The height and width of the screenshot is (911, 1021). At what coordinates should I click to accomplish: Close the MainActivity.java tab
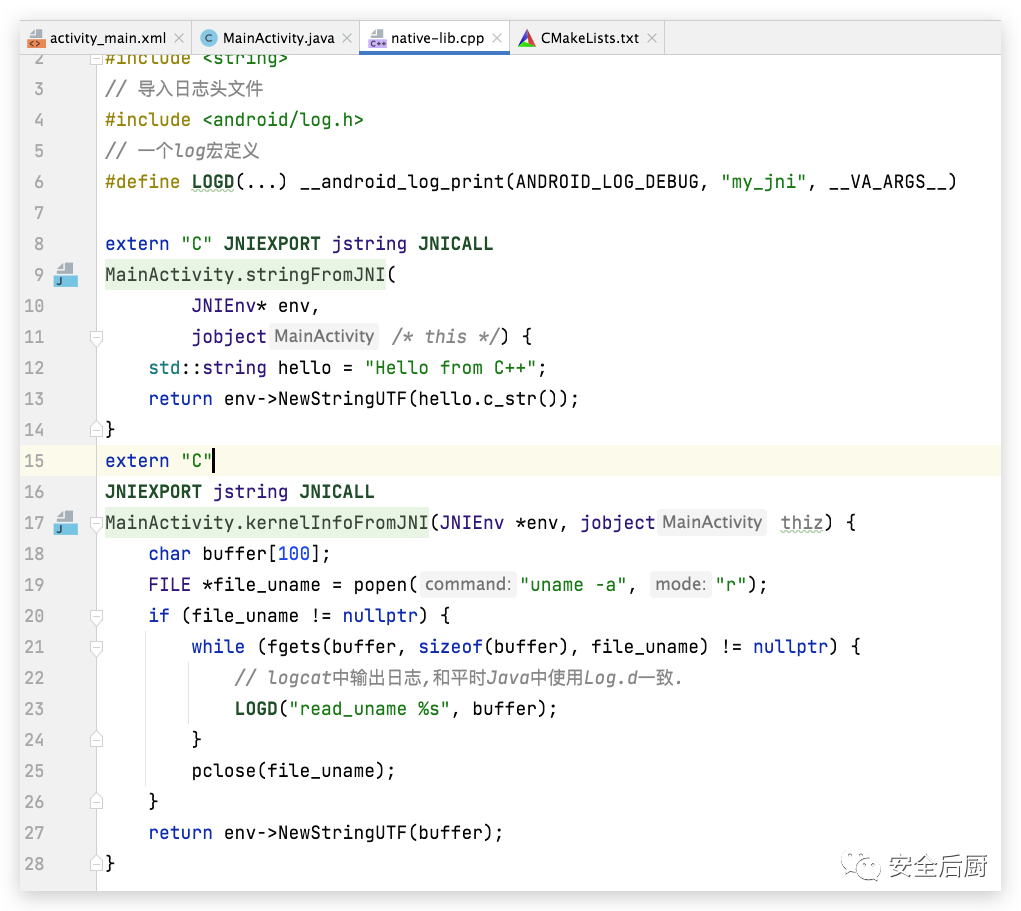347,39
